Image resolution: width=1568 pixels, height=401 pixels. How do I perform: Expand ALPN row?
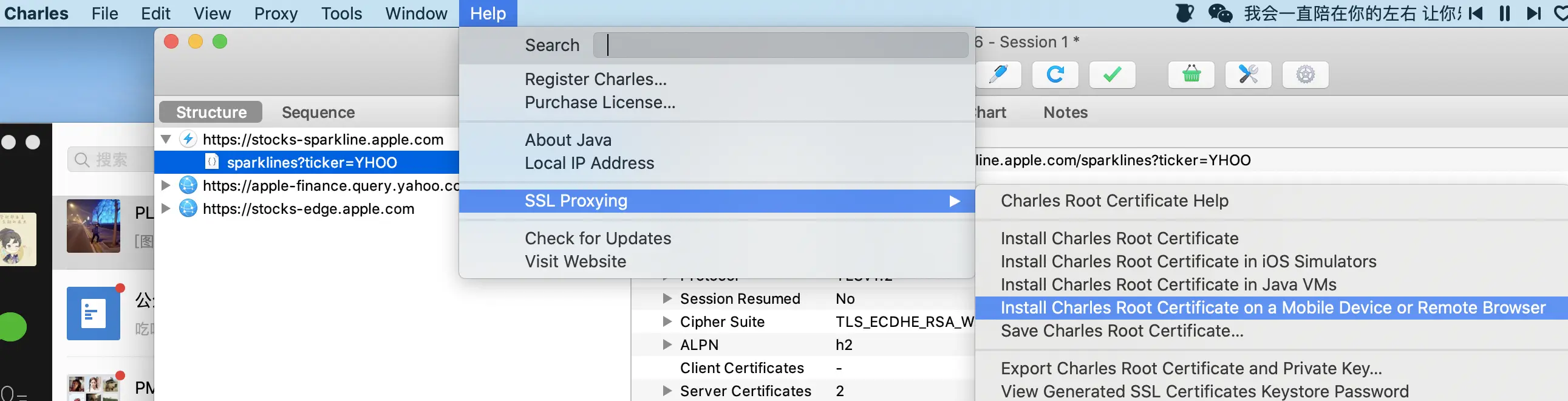tap(667, 344)
